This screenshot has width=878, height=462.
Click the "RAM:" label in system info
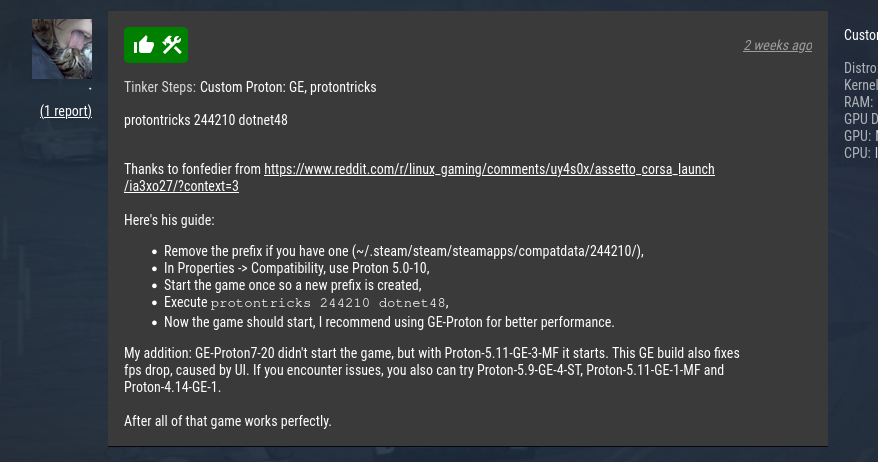pos(859,102)
